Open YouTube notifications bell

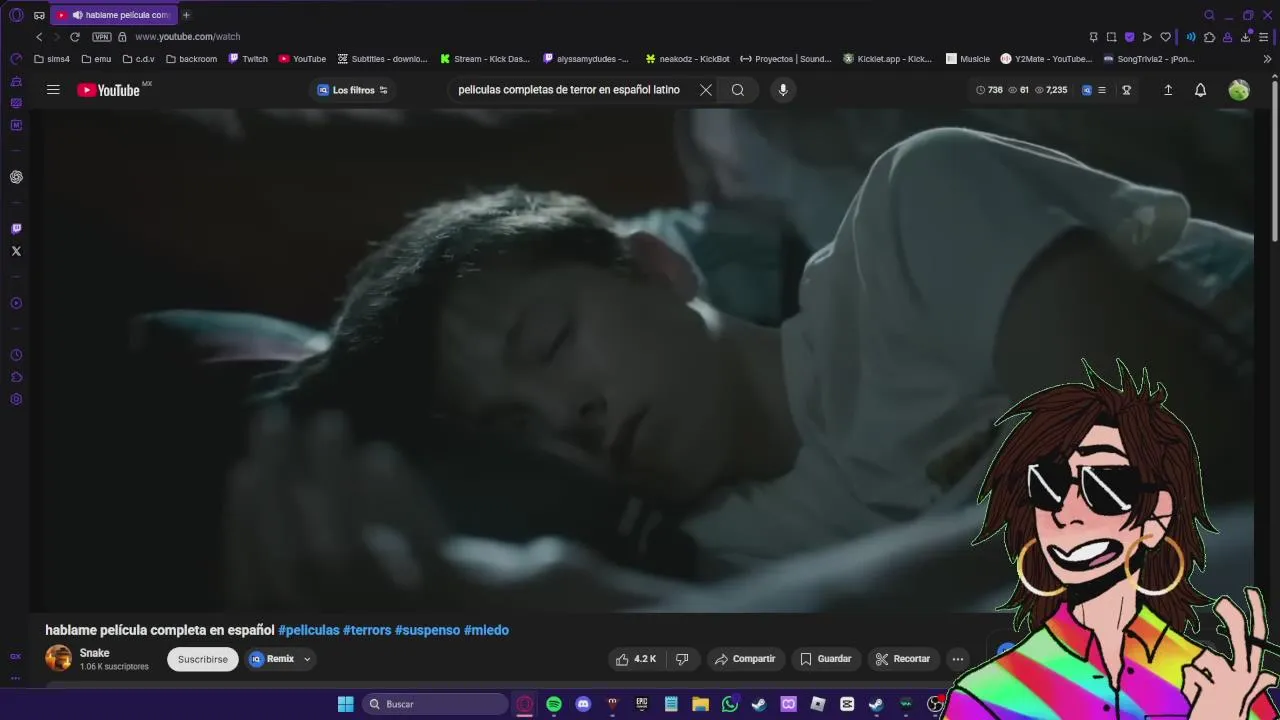1201,90
